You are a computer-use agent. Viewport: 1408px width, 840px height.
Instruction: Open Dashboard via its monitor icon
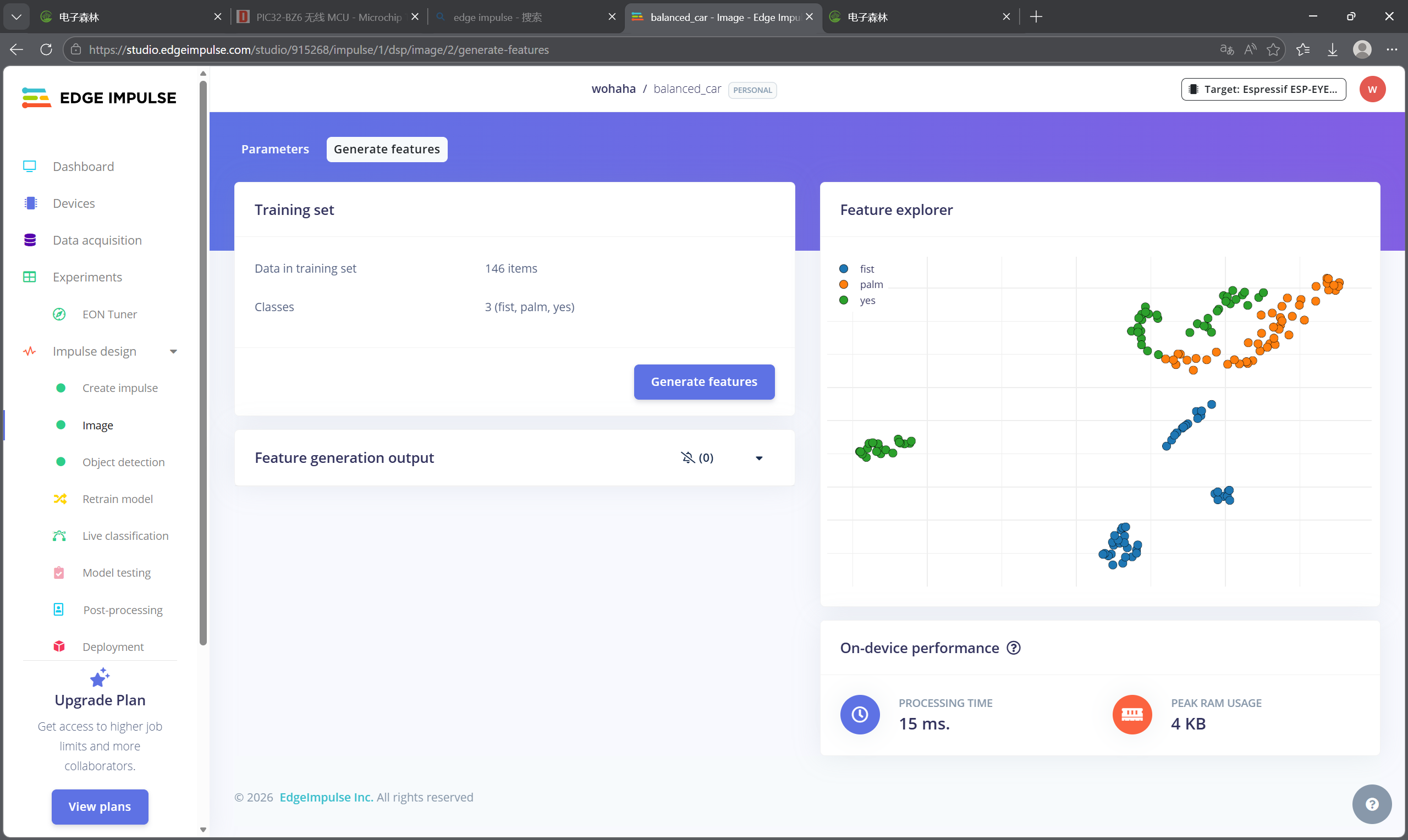pos(30,167)
